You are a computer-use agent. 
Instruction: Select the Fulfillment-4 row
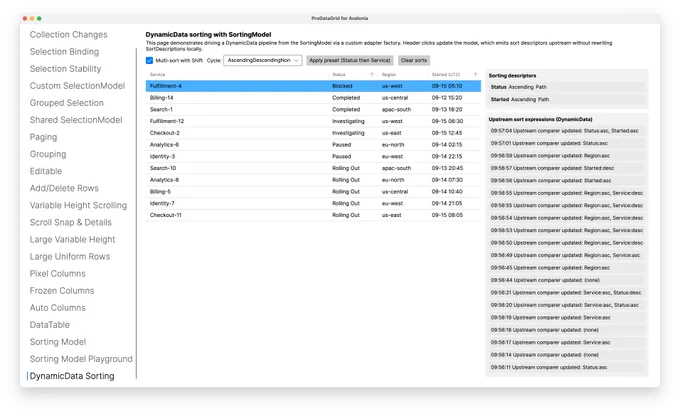coord(314,86)
